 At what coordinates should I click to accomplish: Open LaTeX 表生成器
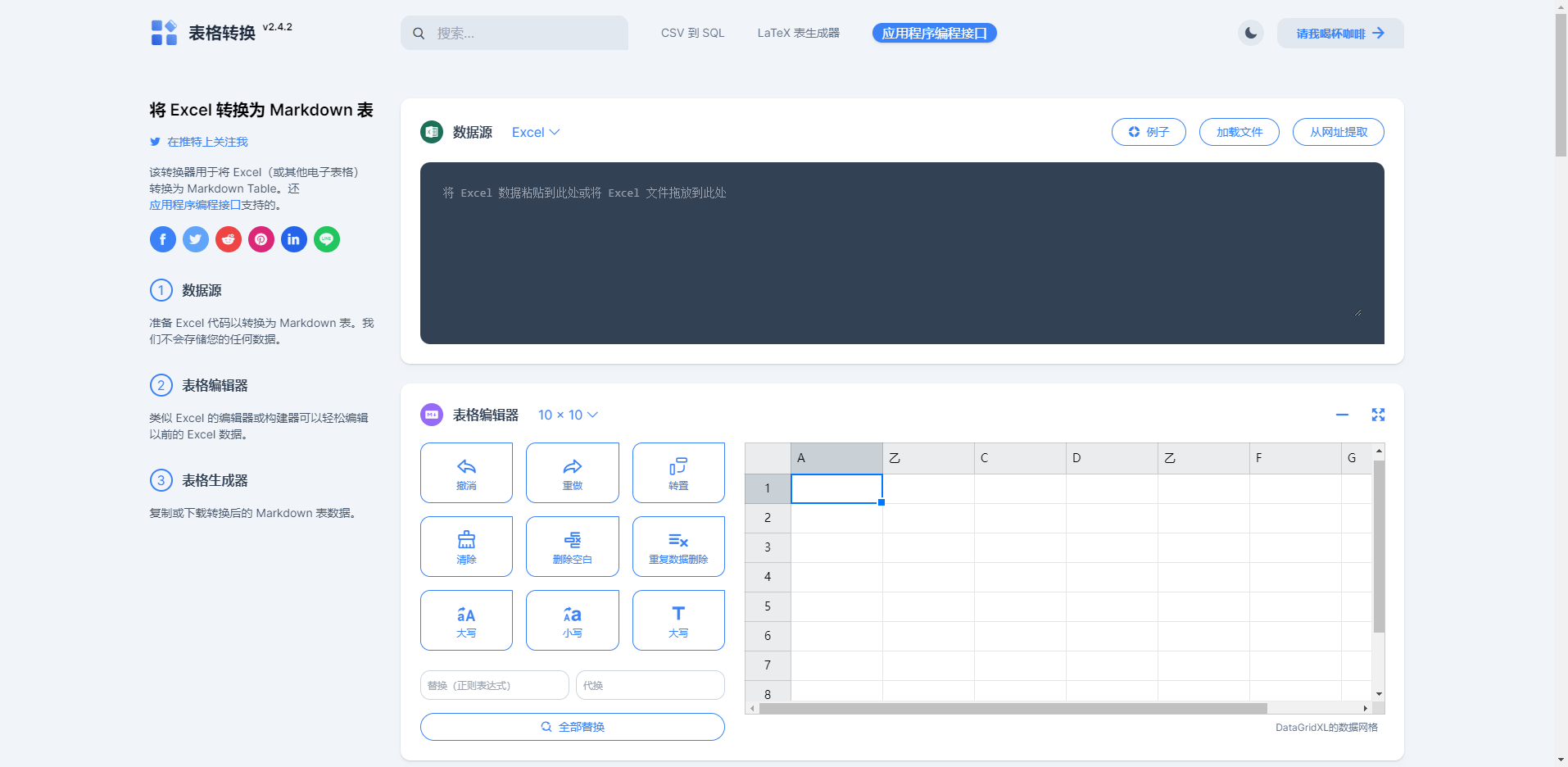(799, 33)
